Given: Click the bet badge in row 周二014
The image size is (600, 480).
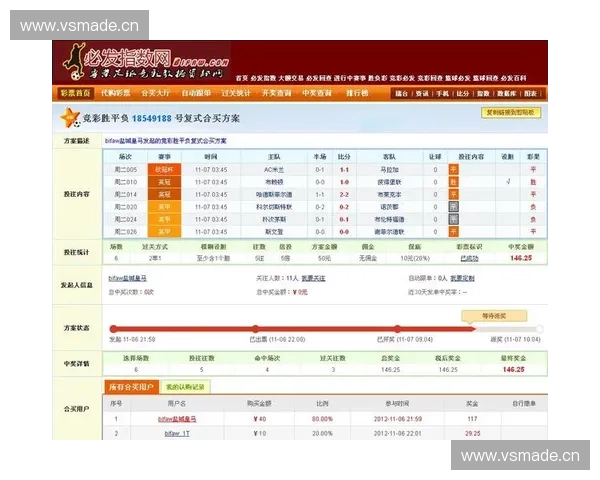Looking at the screenshot, I should [453, 194].
